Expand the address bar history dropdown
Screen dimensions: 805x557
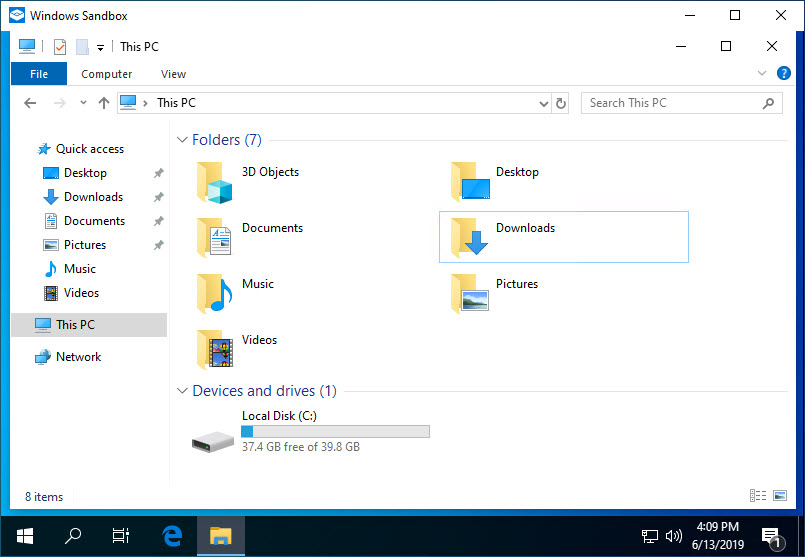click(x=544, y=104)
